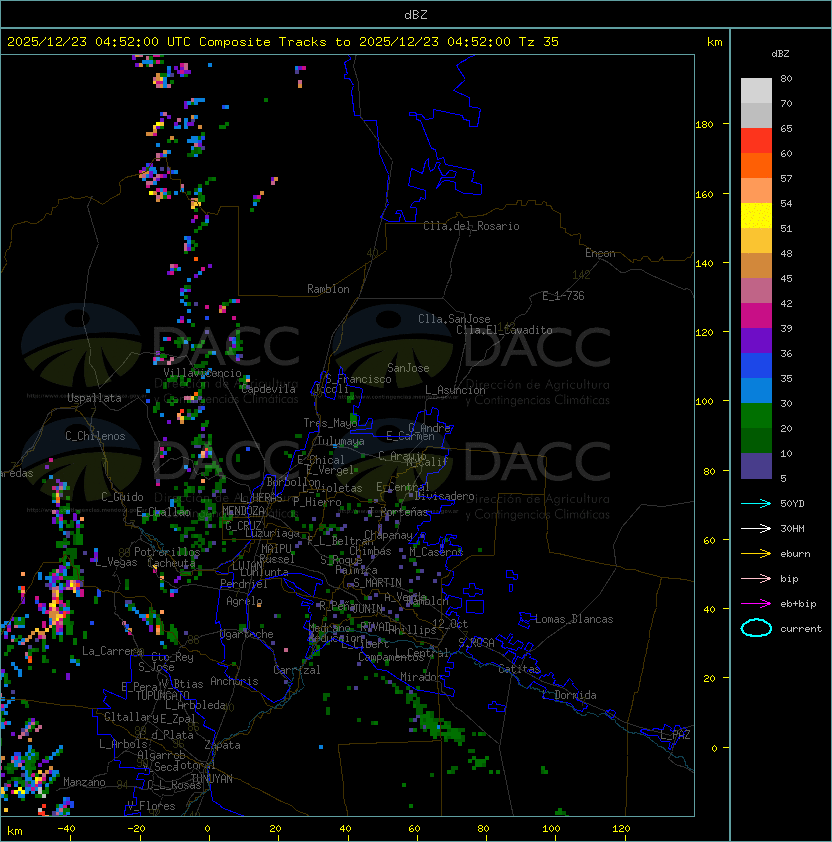Click the '-40' km tick on bottom axis
Image resolution: width=832 pixels, height=842 pixels.
tap(66, 829)
